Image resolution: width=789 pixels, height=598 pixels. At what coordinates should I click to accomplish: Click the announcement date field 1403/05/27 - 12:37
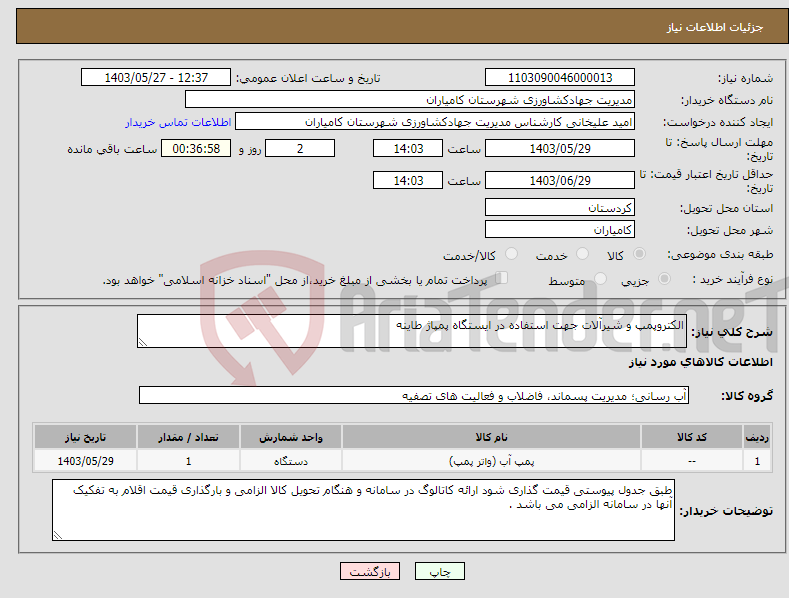click(156, 78)
